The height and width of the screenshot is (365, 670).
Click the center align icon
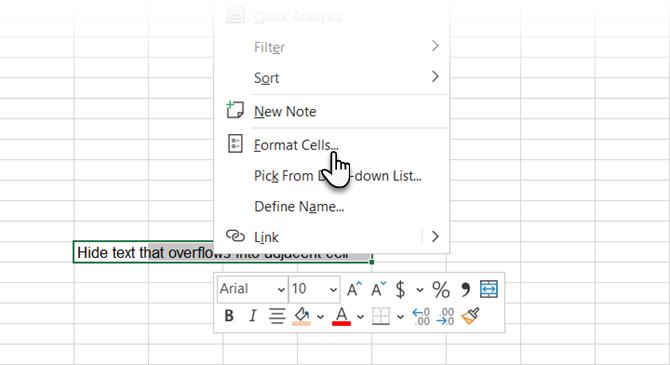[277, 316]
